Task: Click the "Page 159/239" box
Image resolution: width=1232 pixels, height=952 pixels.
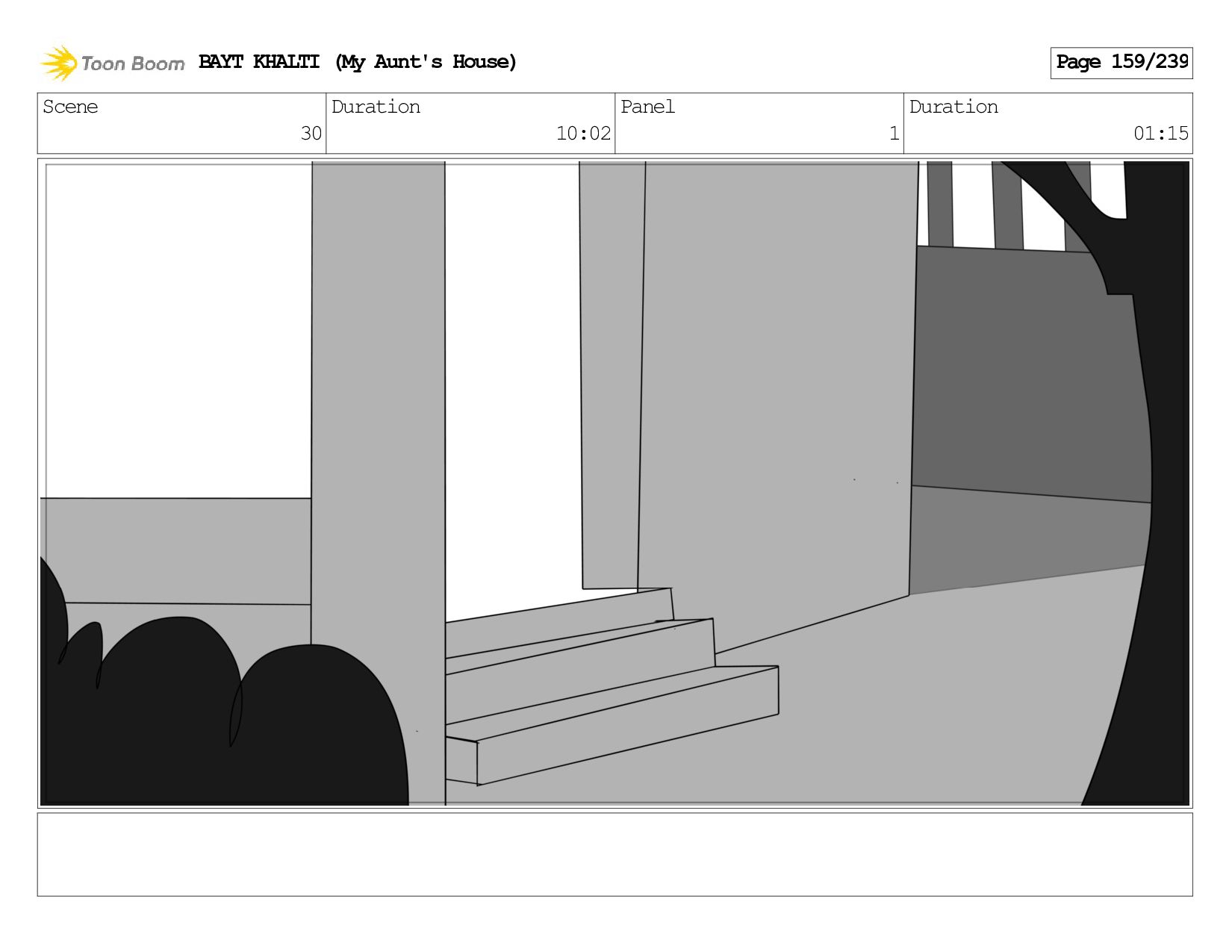Action: pyautogui.click(x=1121, y=63)
